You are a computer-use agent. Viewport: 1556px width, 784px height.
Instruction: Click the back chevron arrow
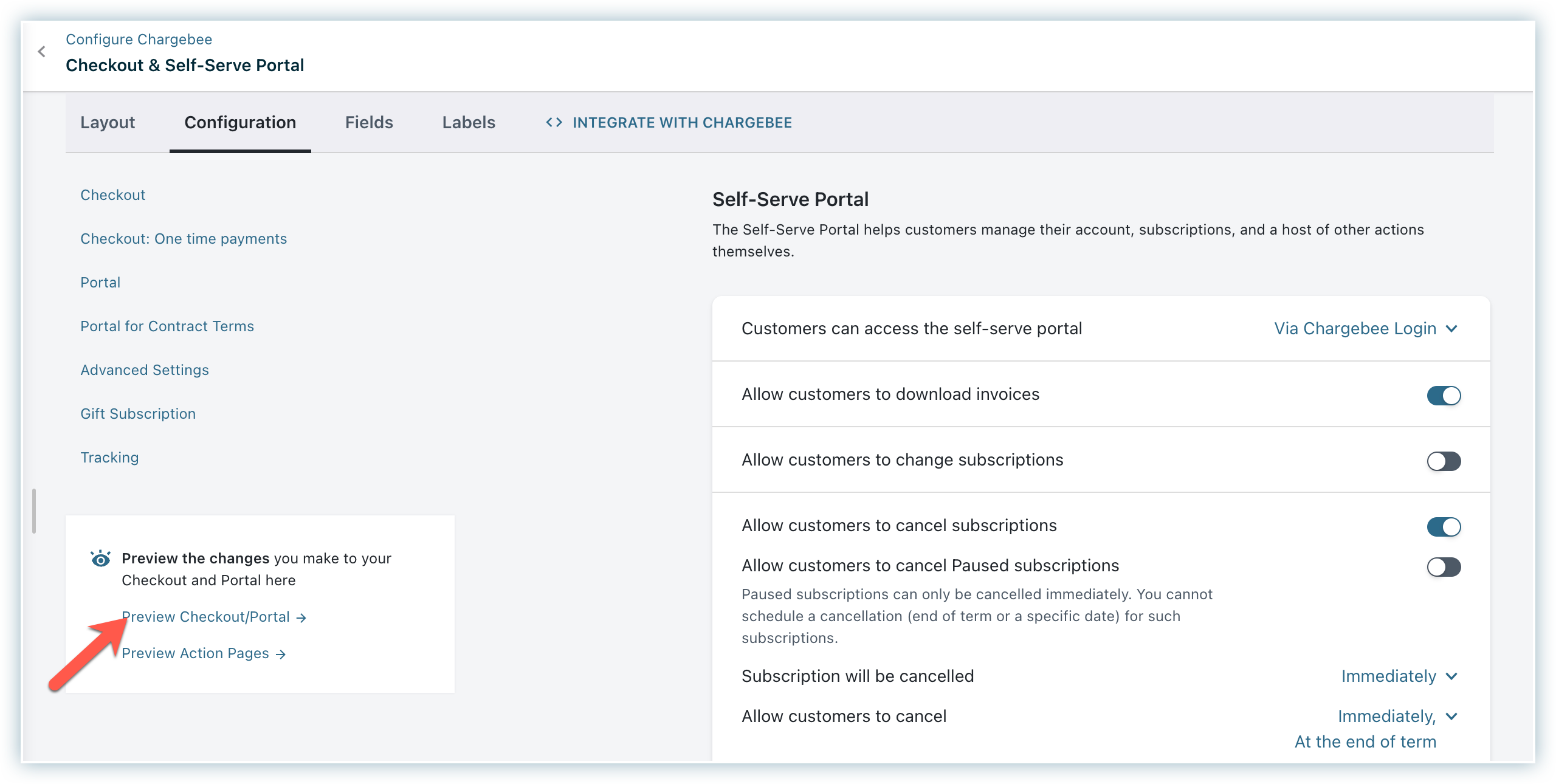point(41,52)
